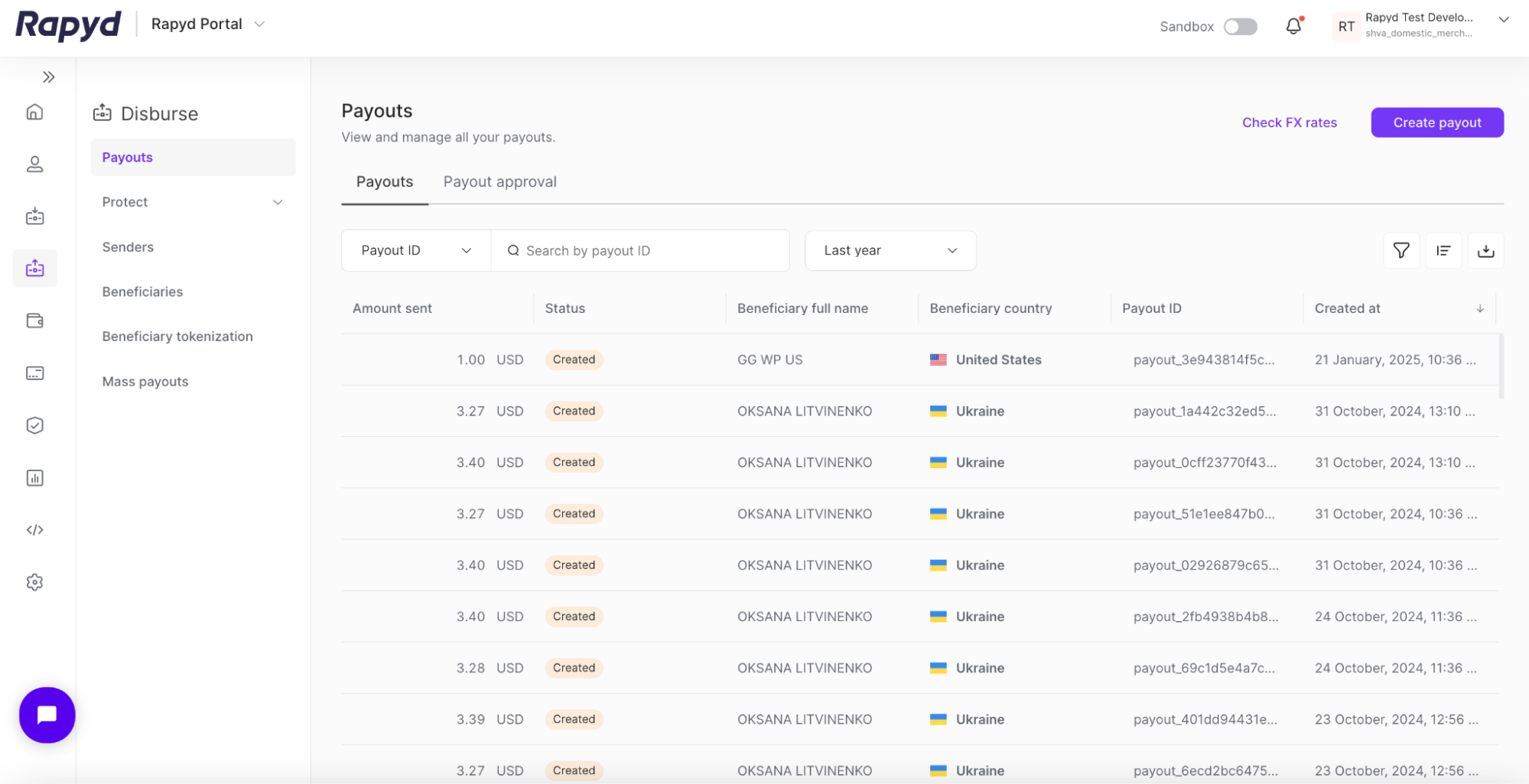Open the Last year date range dropdown
1529x784 pixels.
tap(890, 250)
